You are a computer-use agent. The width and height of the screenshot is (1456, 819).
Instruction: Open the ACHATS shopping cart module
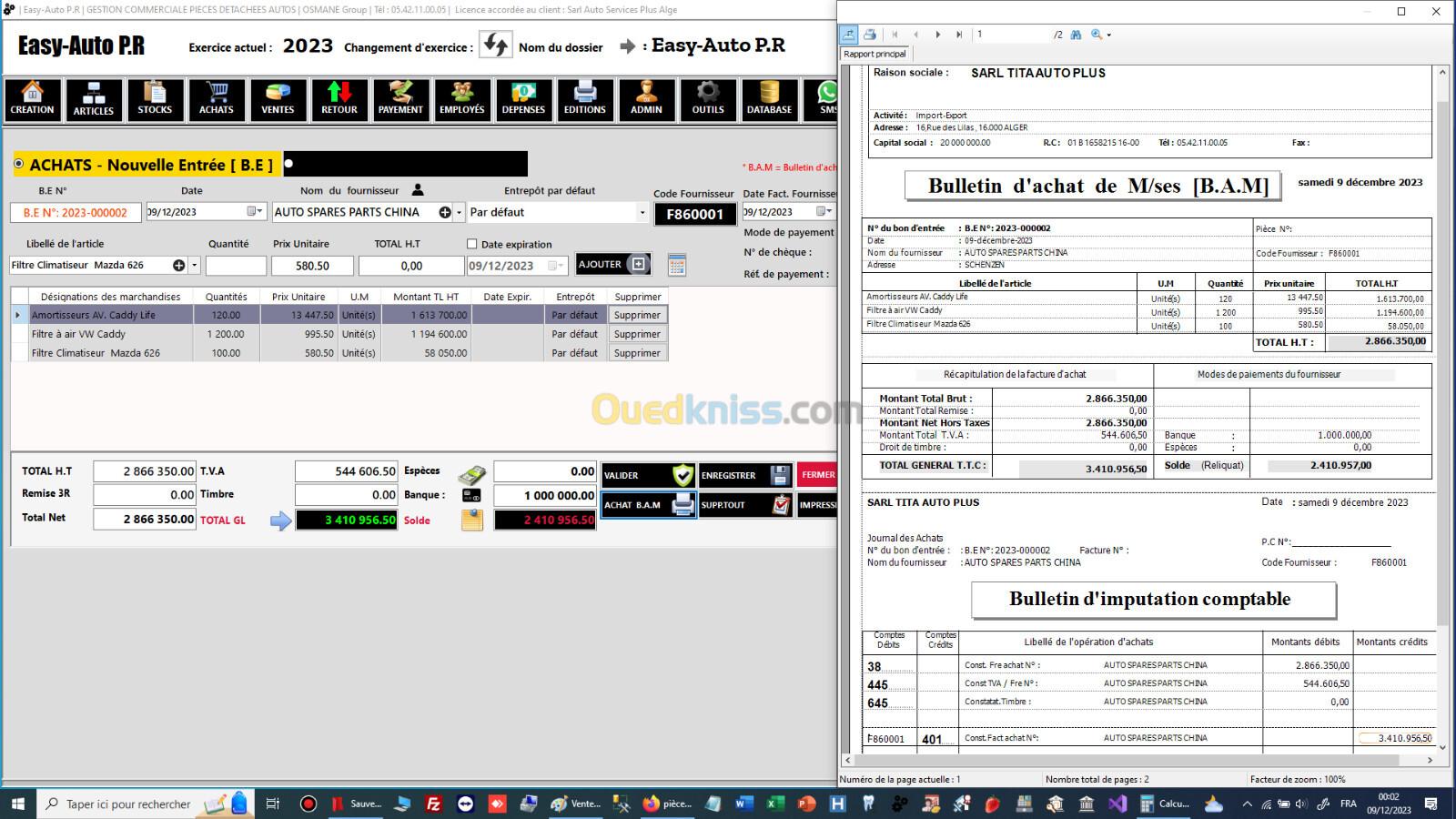(216, 99)
